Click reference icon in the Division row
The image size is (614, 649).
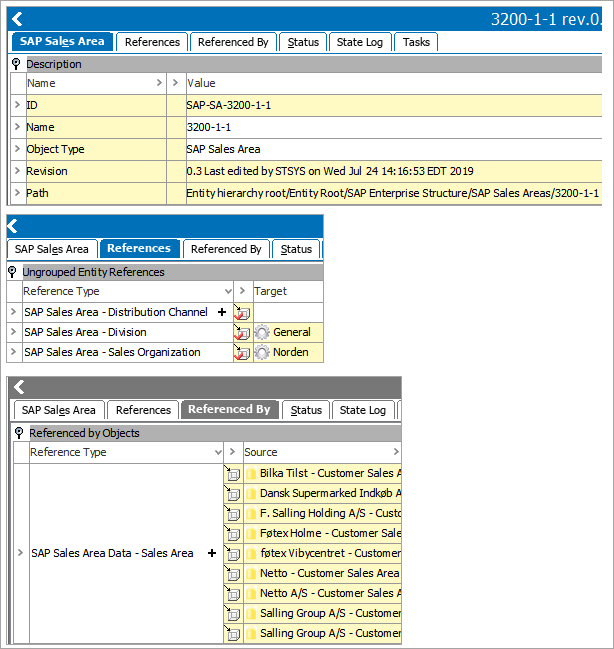242,332
